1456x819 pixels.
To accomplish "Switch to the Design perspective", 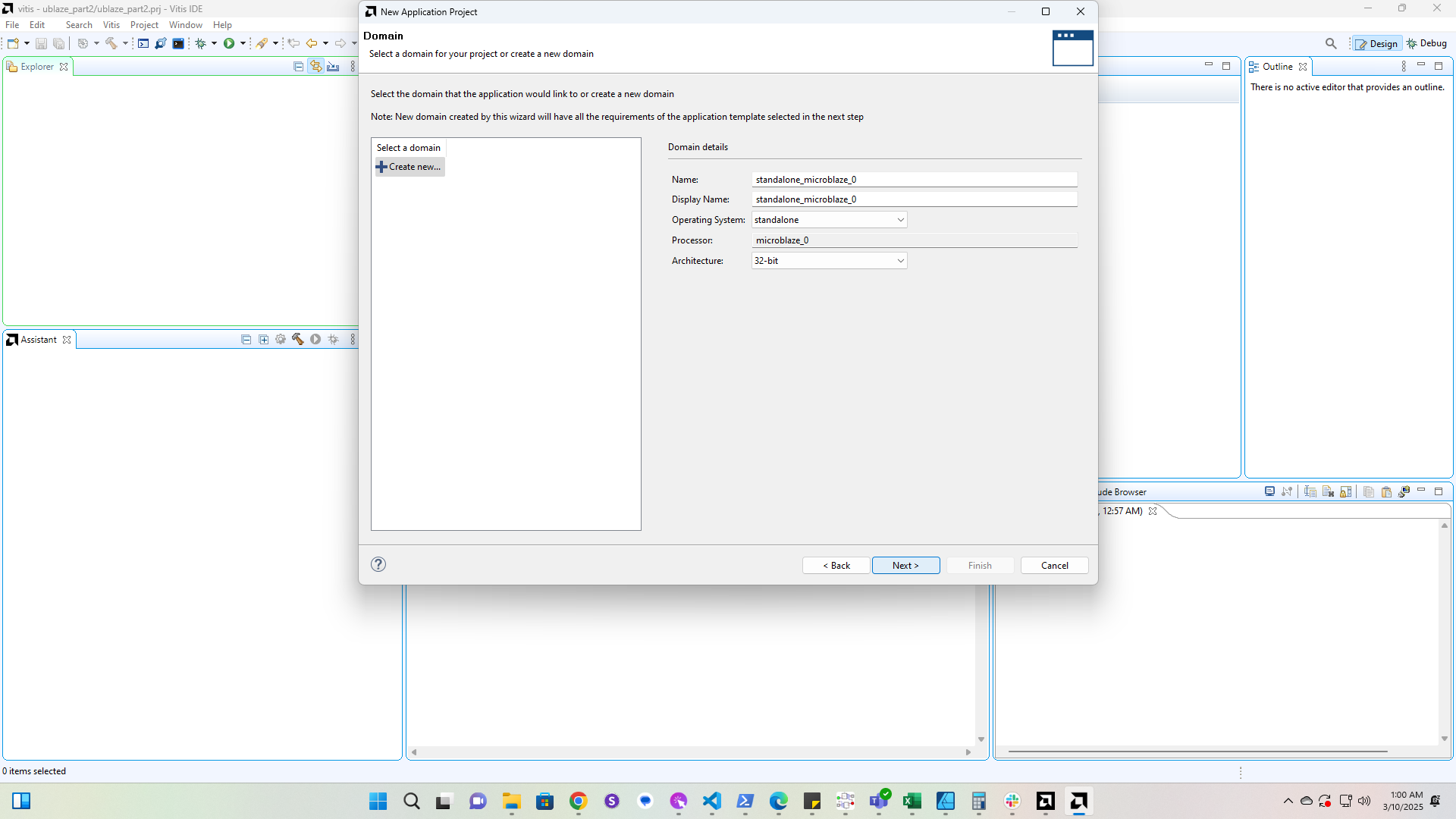I will 1376,43.
